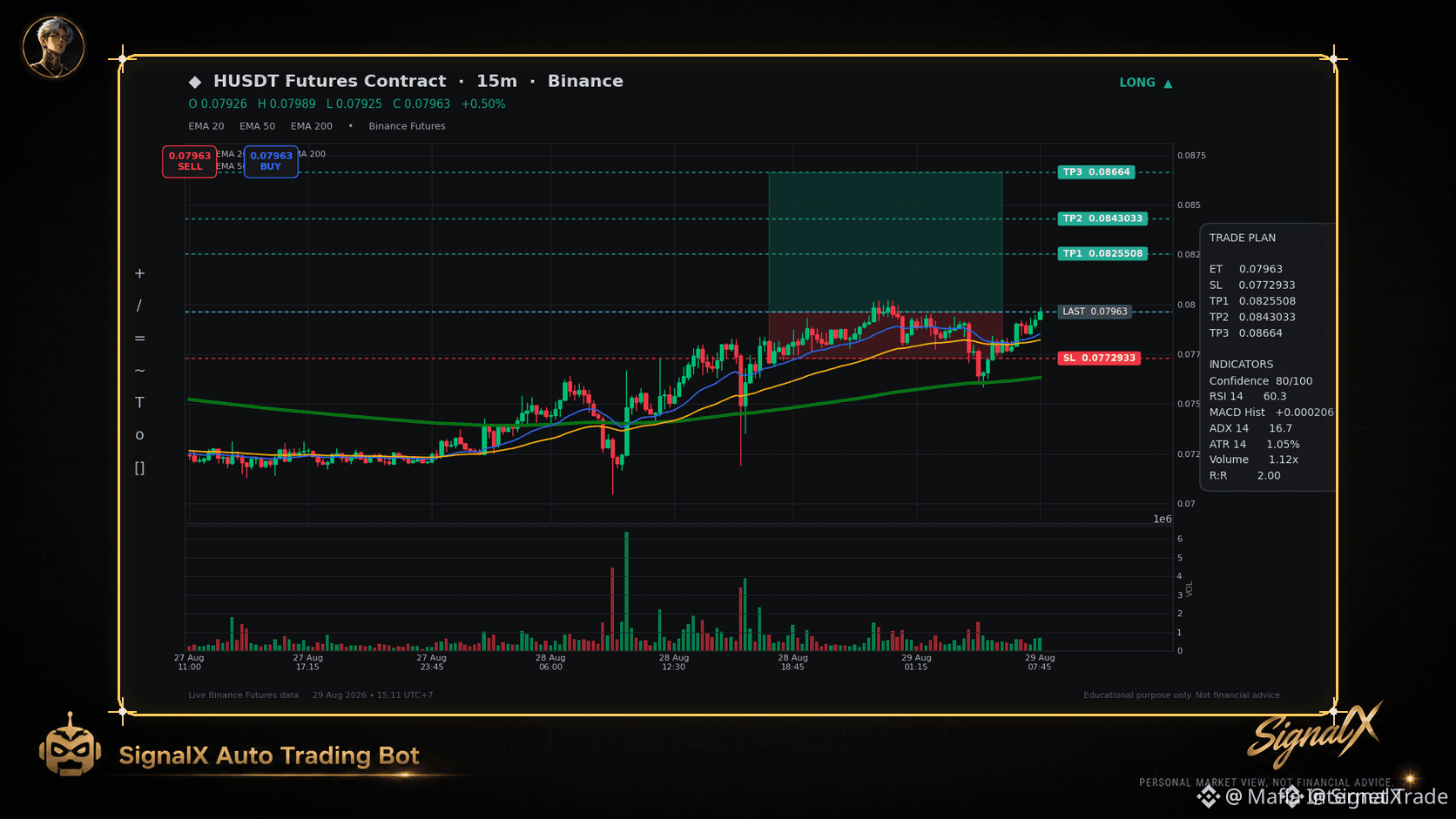Click the golden robot mascot logo
Image resolution: width=1456 pixels, height=819 pixels.
pos(70,746)
